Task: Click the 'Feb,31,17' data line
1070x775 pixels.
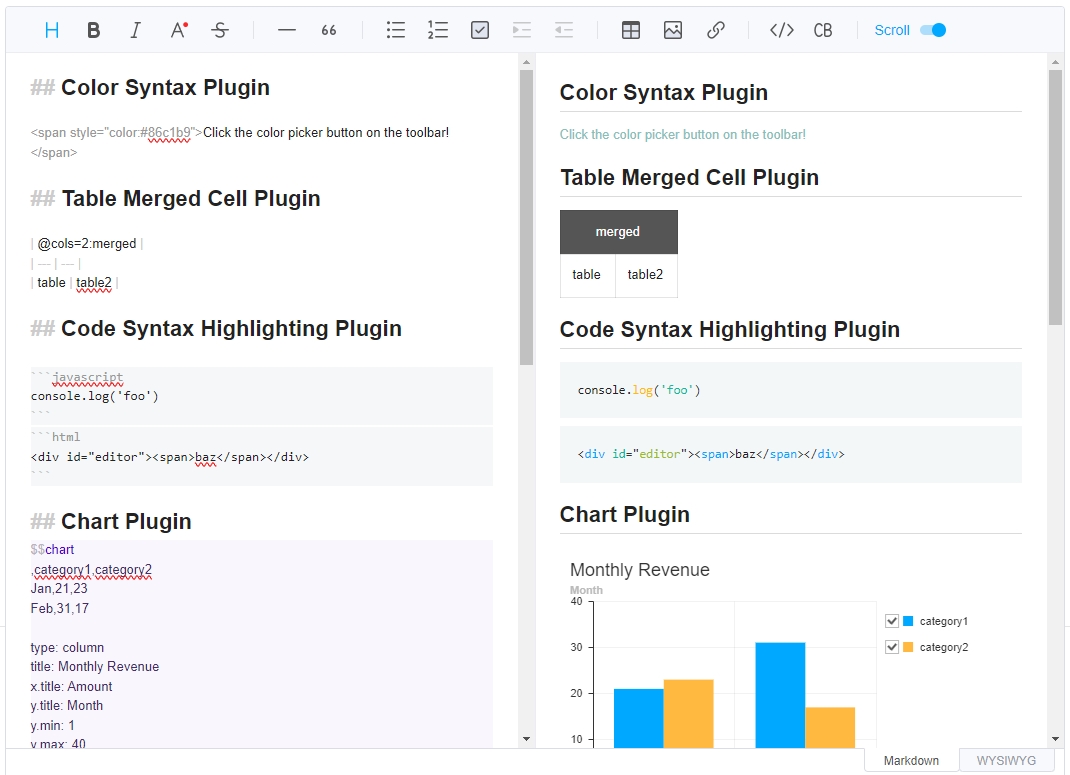Action: pyautogui.click(x=59, y=608)
